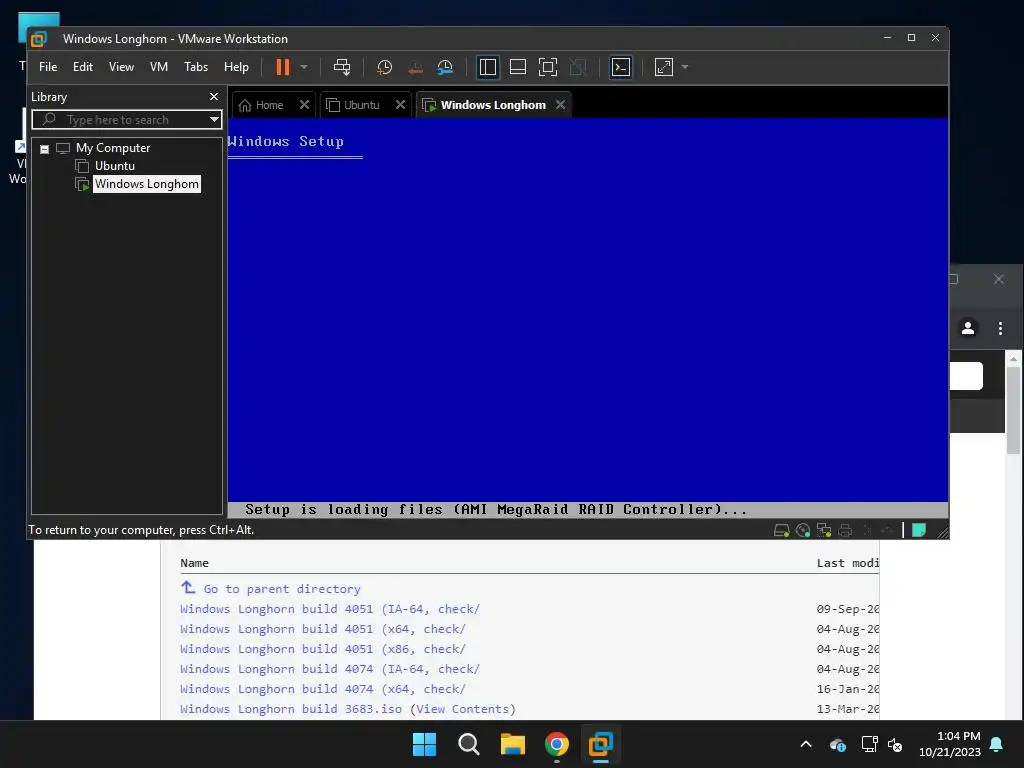This screenshot has width=1024, height=768.
Task: Open taskbar Search
Action: click(468, 744)
